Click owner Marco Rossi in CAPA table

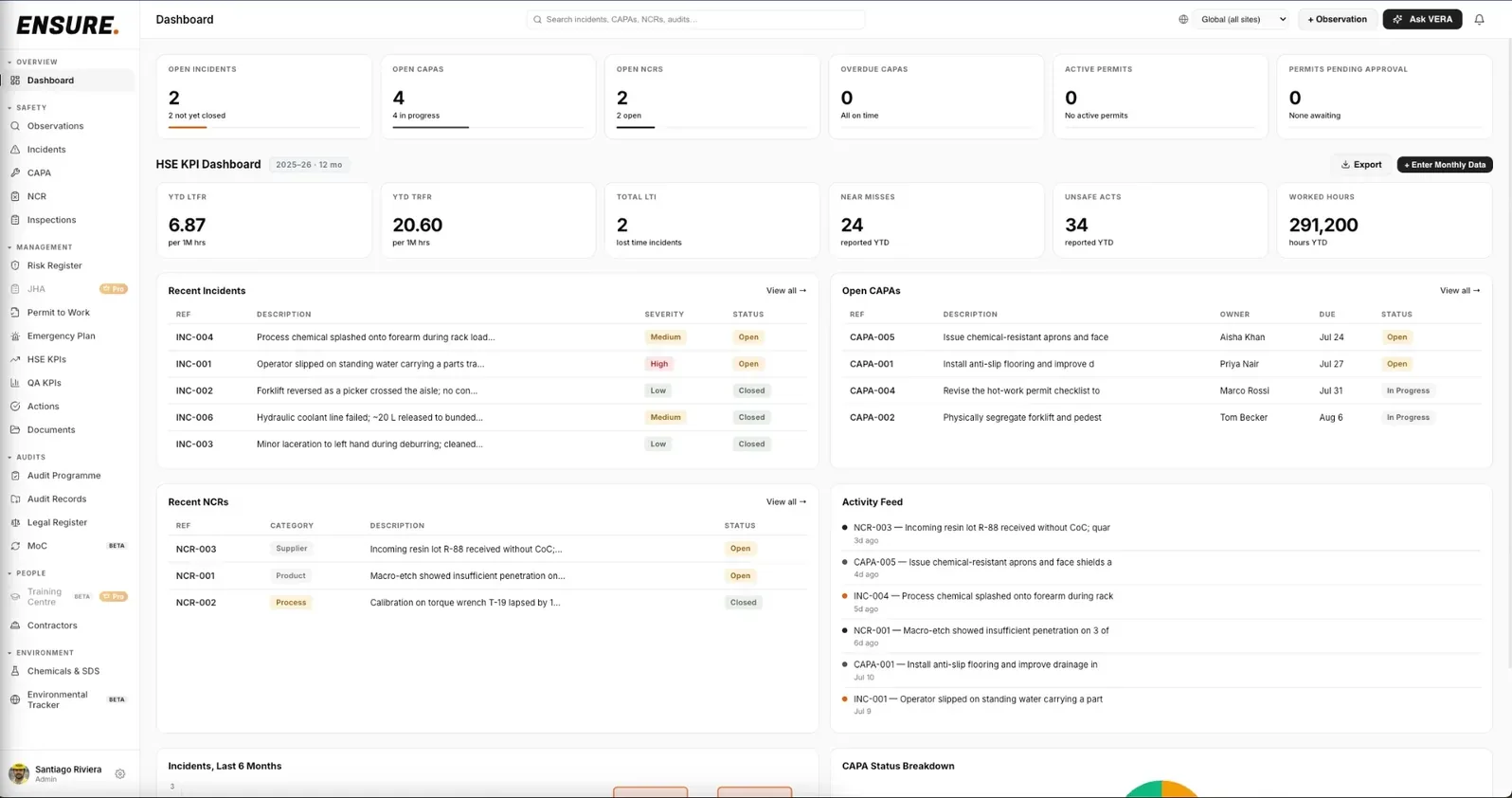[x=1246, y=390]
